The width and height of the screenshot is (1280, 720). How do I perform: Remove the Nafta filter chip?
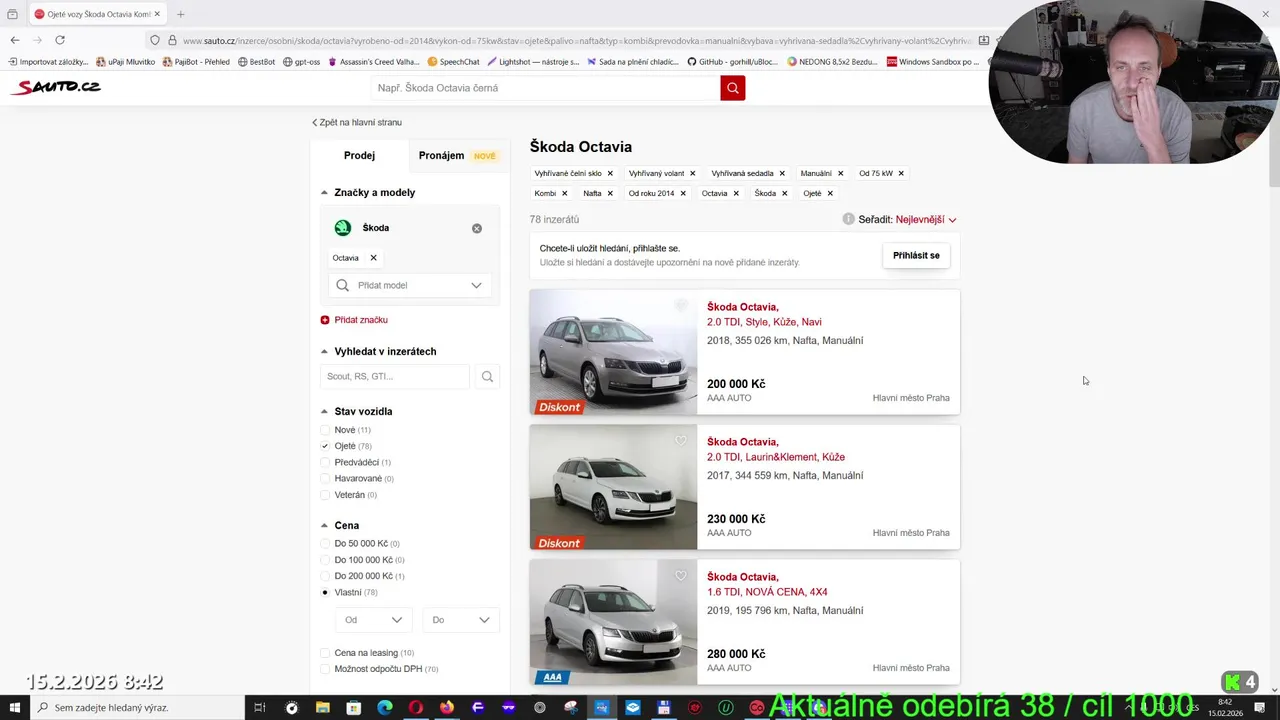pos(610,193)
